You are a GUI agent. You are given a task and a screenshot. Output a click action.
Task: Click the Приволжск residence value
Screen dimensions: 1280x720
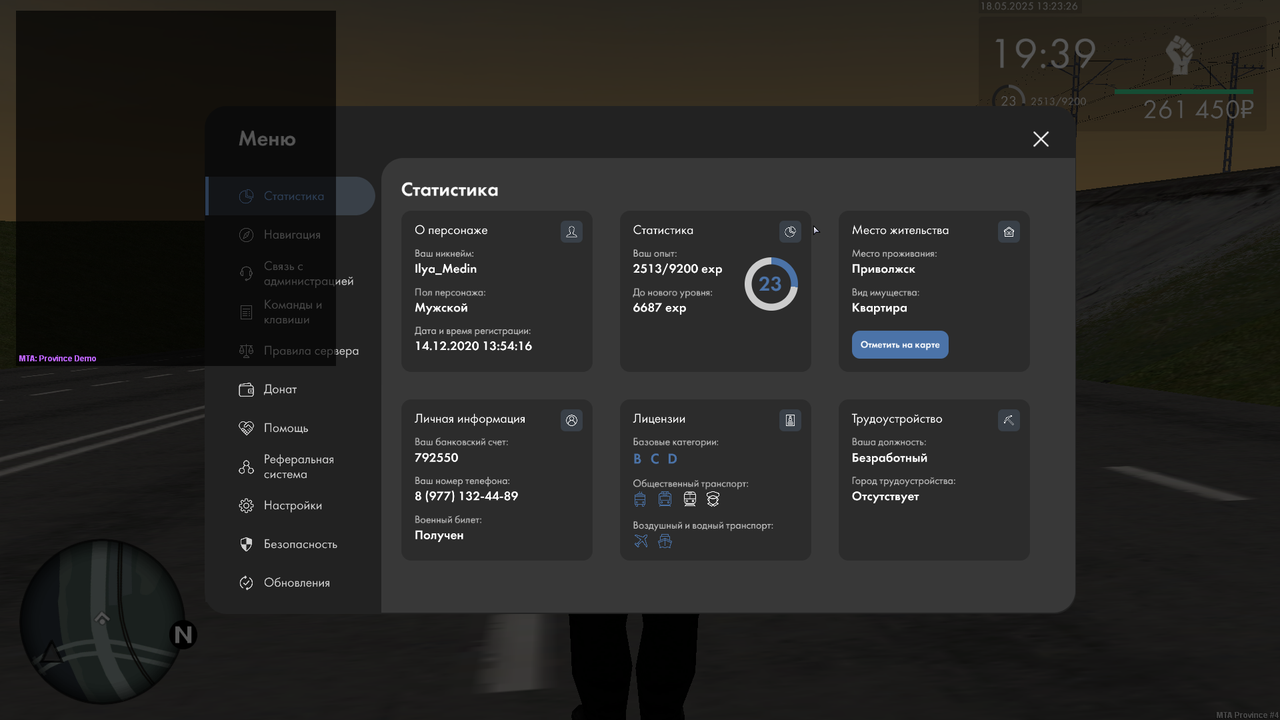(884, 269)
